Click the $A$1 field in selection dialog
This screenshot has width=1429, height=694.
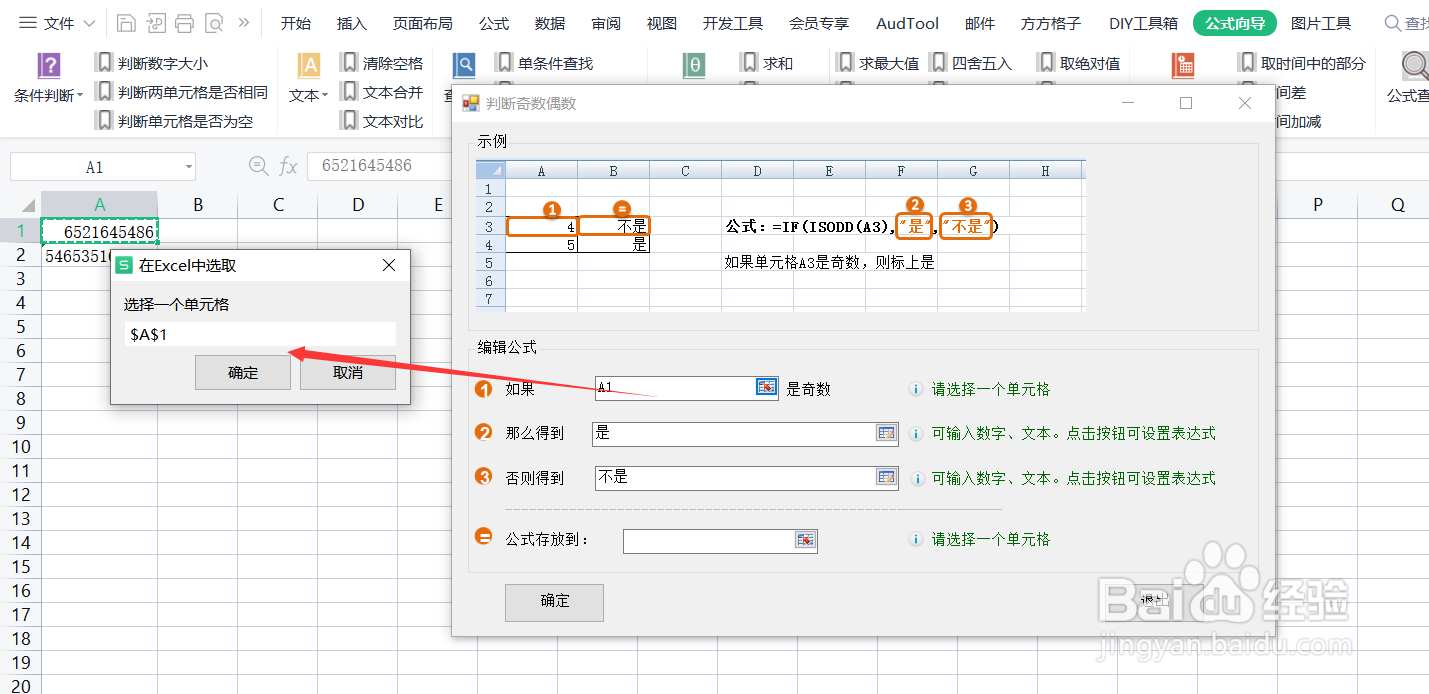click(x=260, y=334)
